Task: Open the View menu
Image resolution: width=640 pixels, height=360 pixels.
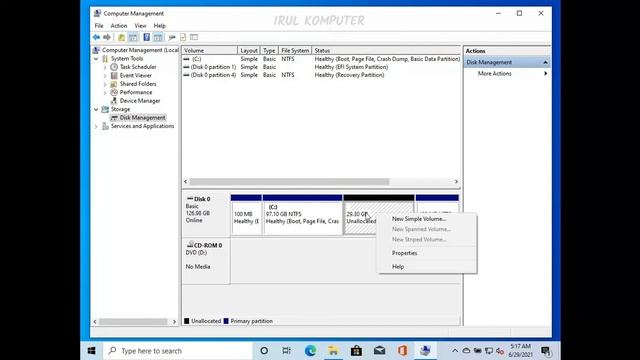Action: click(140, 26)
